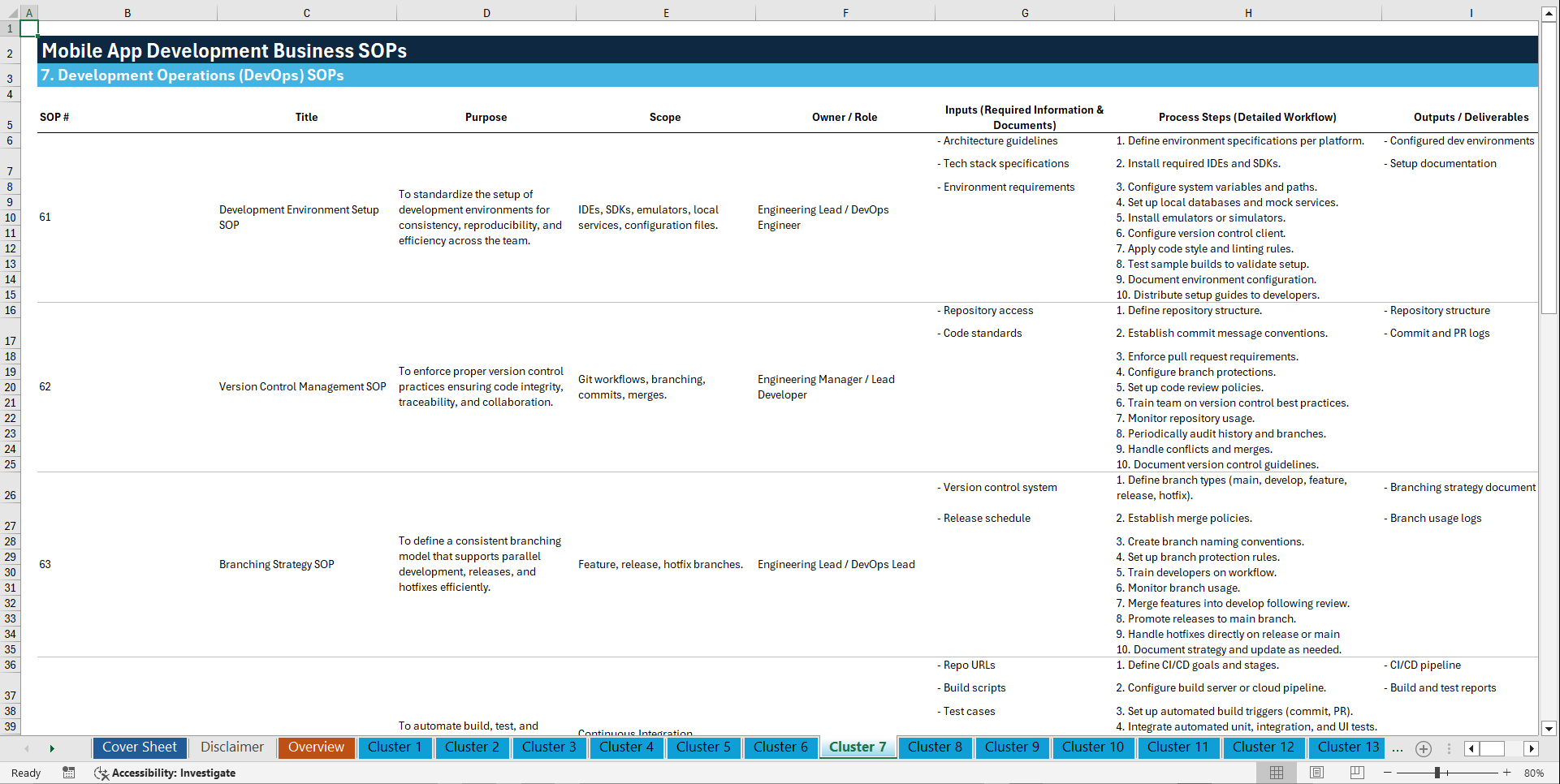
Task: Select row 5 by clicking its header
Action: pos(10,124)
